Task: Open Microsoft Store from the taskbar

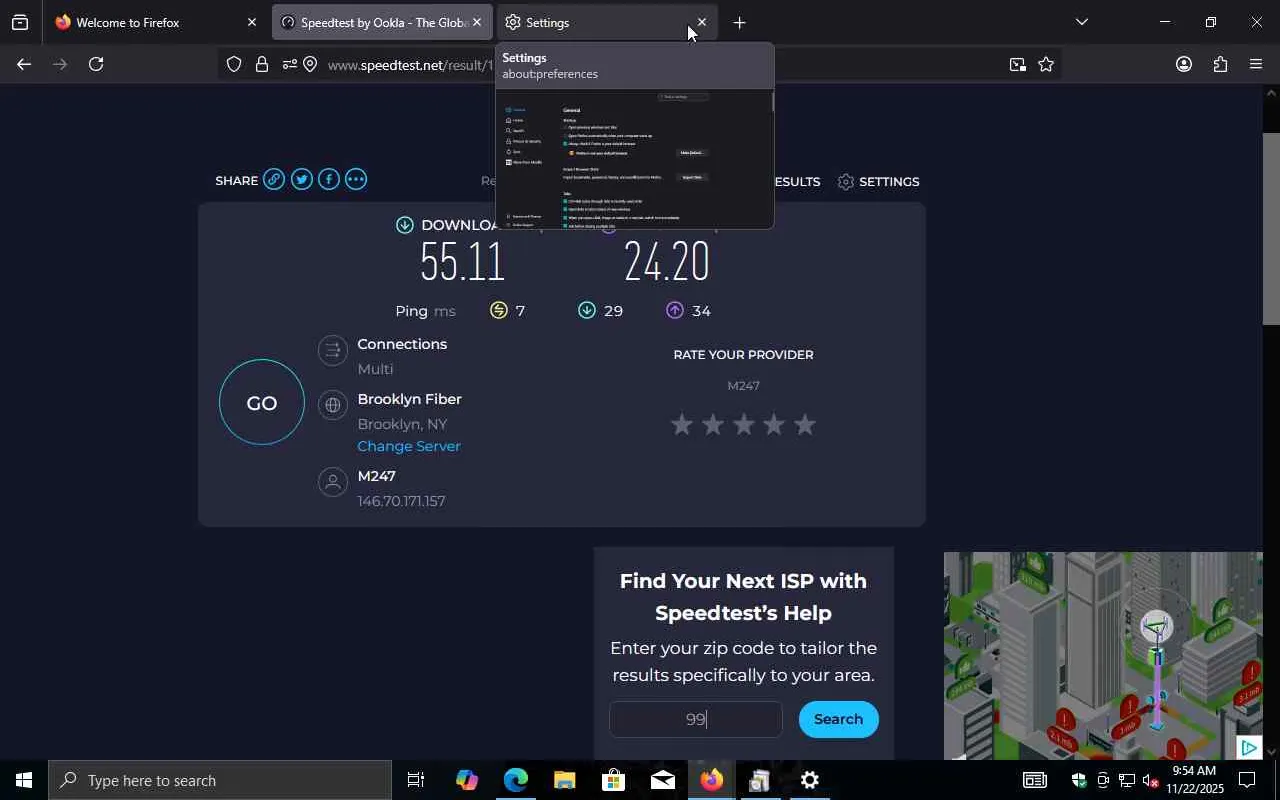Action: point(614,780)
